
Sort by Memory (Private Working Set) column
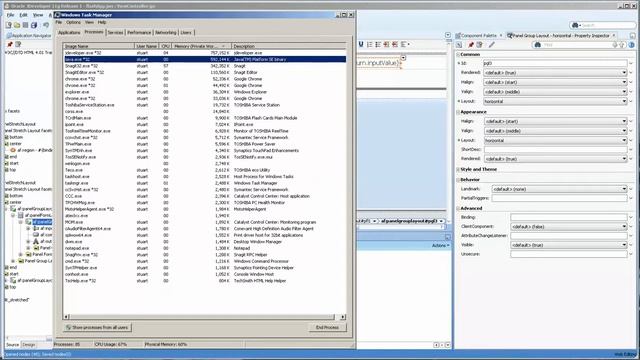(202, 46)
